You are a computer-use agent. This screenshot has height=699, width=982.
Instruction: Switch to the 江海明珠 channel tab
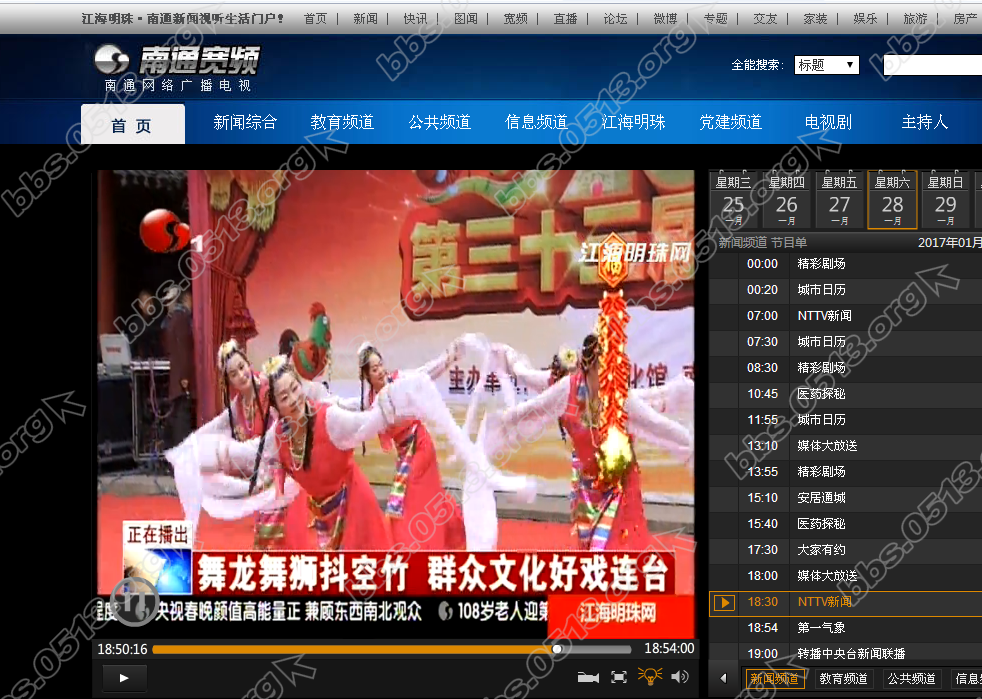(x=633, y=122)
